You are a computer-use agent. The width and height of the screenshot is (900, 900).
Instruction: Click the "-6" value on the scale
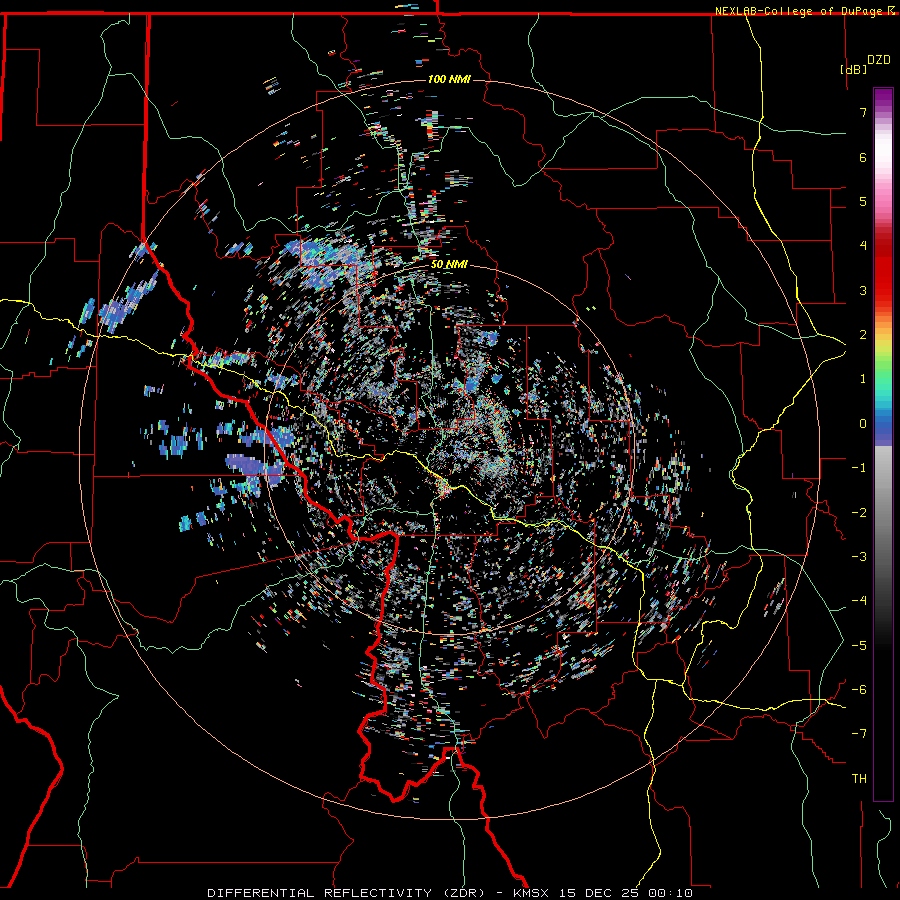coord(859,690)
